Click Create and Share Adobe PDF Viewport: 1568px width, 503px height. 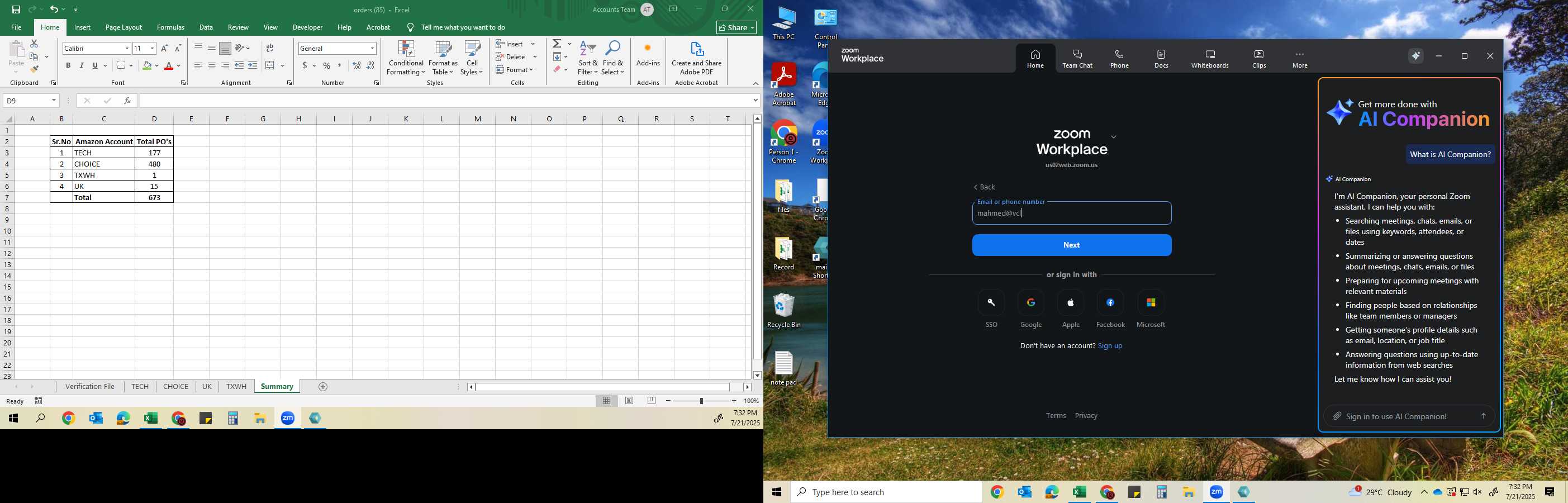[x=696, y=58]
